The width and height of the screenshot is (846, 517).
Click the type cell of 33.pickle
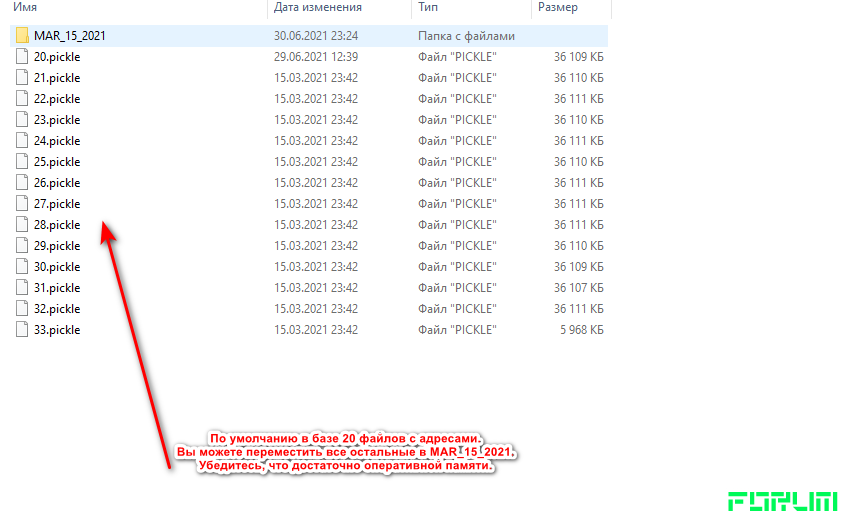click(457, 330)
